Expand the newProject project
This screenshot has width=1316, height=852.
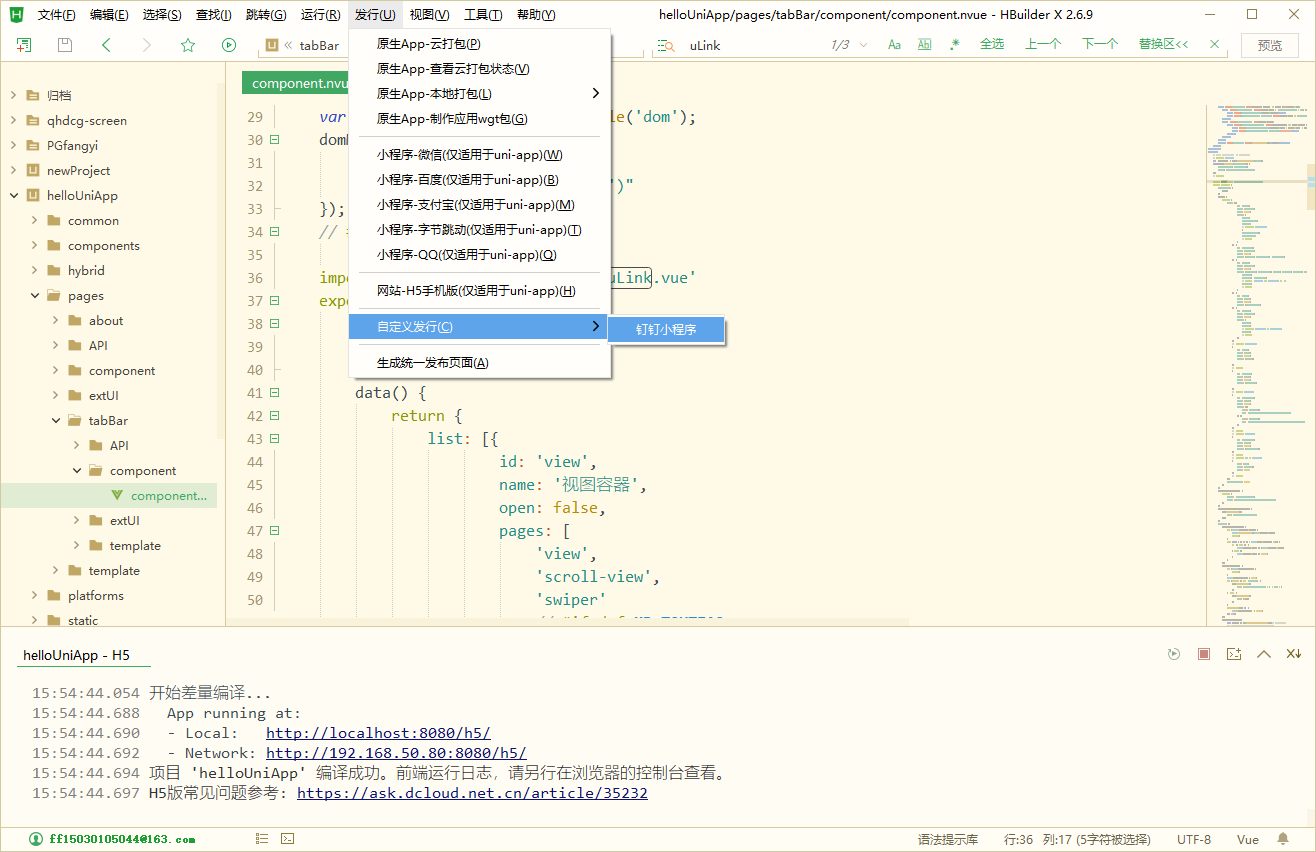pos(14,170)
